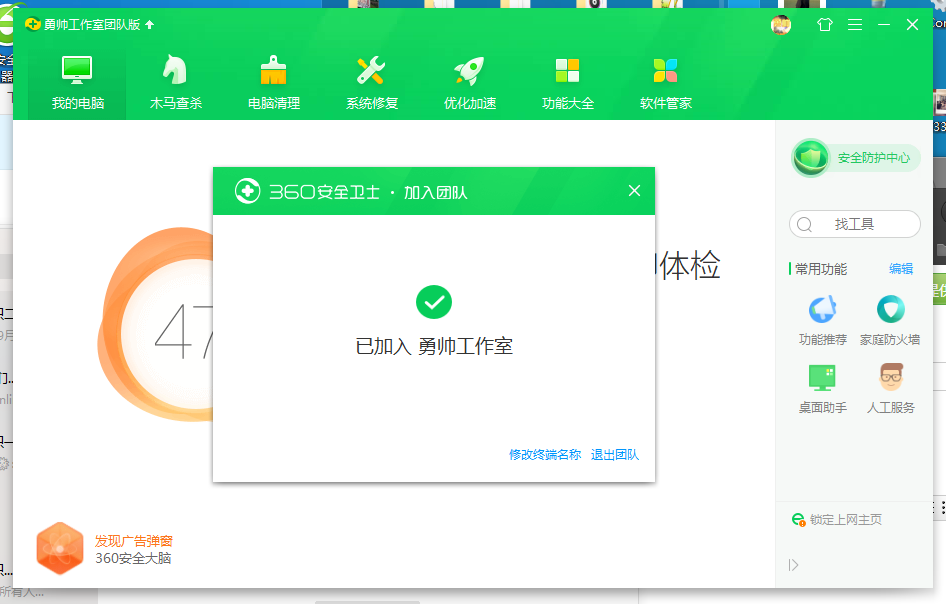This screenshot has width=946, height=604.
Task: Toggle 锁定上网主页 homepage lock
Action: coord(836,519)
